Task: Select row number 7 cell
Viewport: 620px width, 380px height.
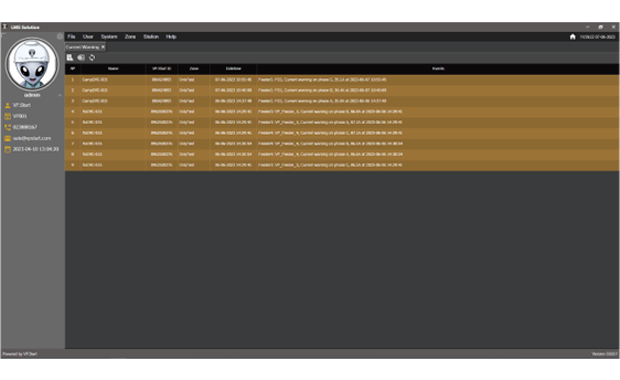Action: tap(72, 144)
